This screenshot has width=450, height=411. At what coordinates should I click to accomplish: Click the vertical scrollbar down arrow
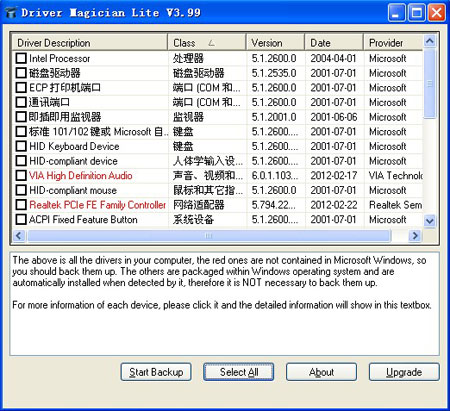pos(430,221)
